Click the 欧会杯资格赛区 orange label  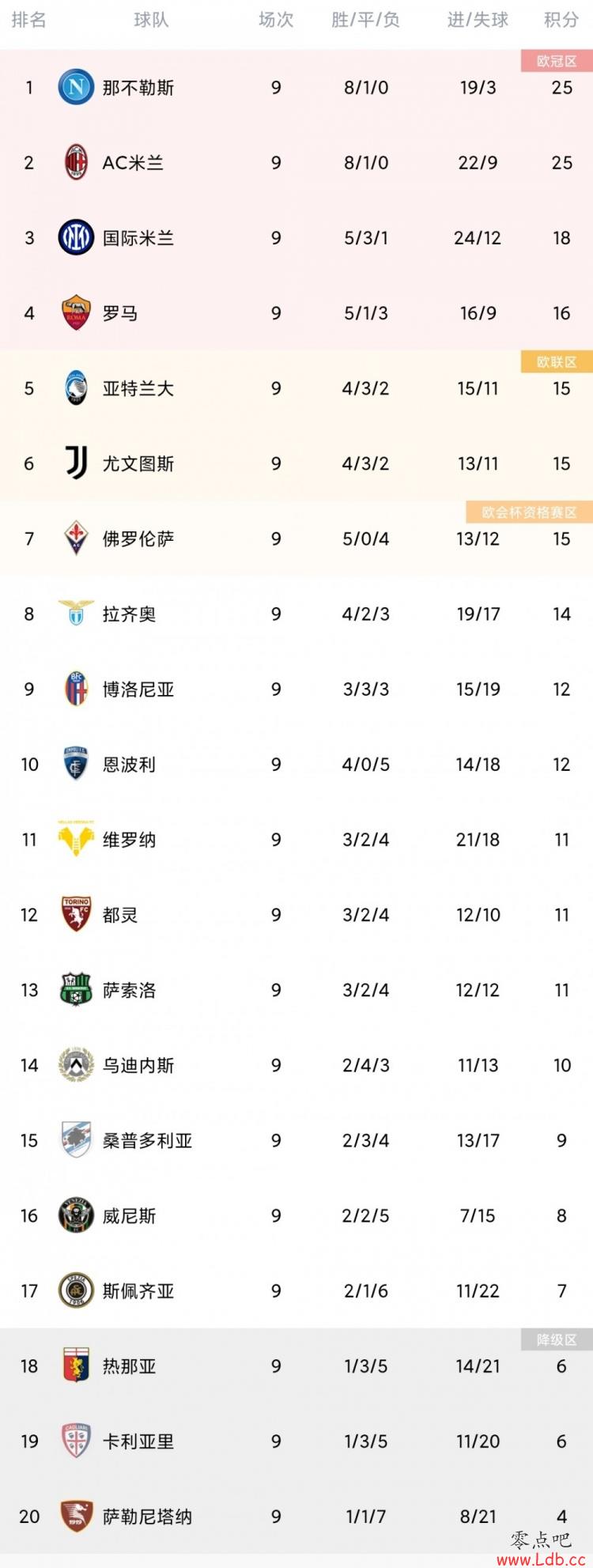pos(530,512)
